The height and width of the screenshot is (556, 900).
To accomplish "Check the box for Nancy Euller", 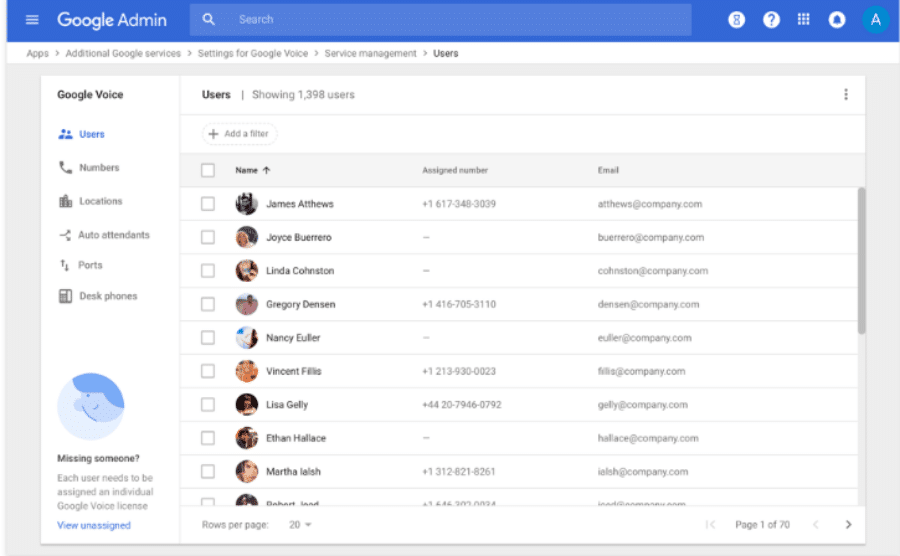I will [208, 338].
